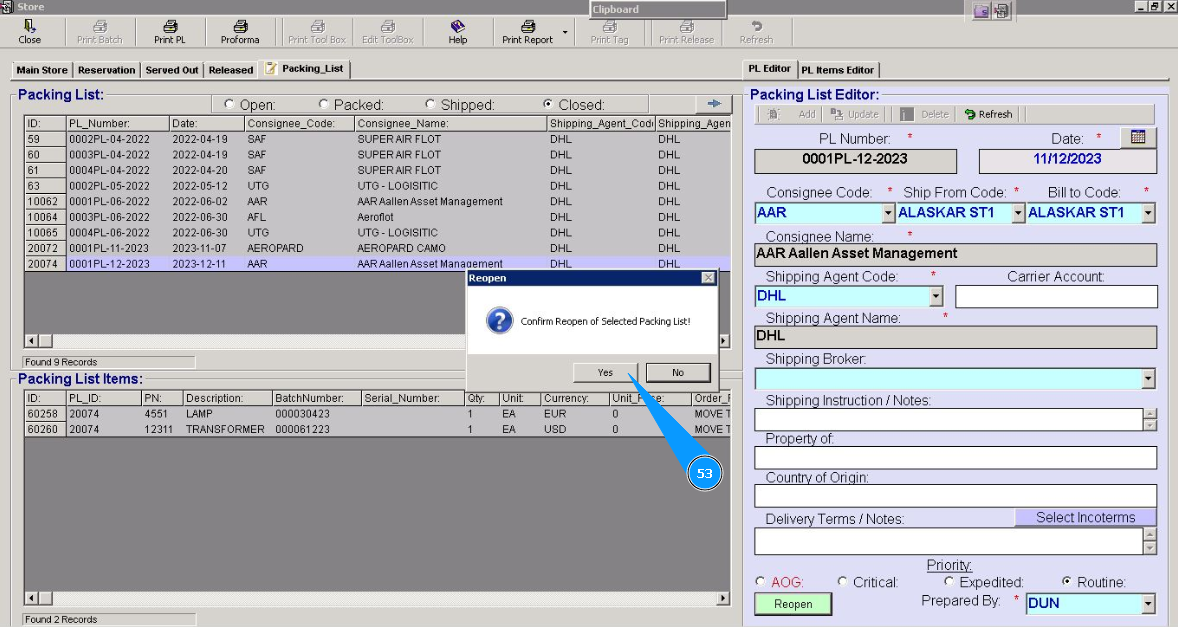This screenshot has width=1178, height=633.
Task: Click the Select Incoterms button
Action: 1085,518
